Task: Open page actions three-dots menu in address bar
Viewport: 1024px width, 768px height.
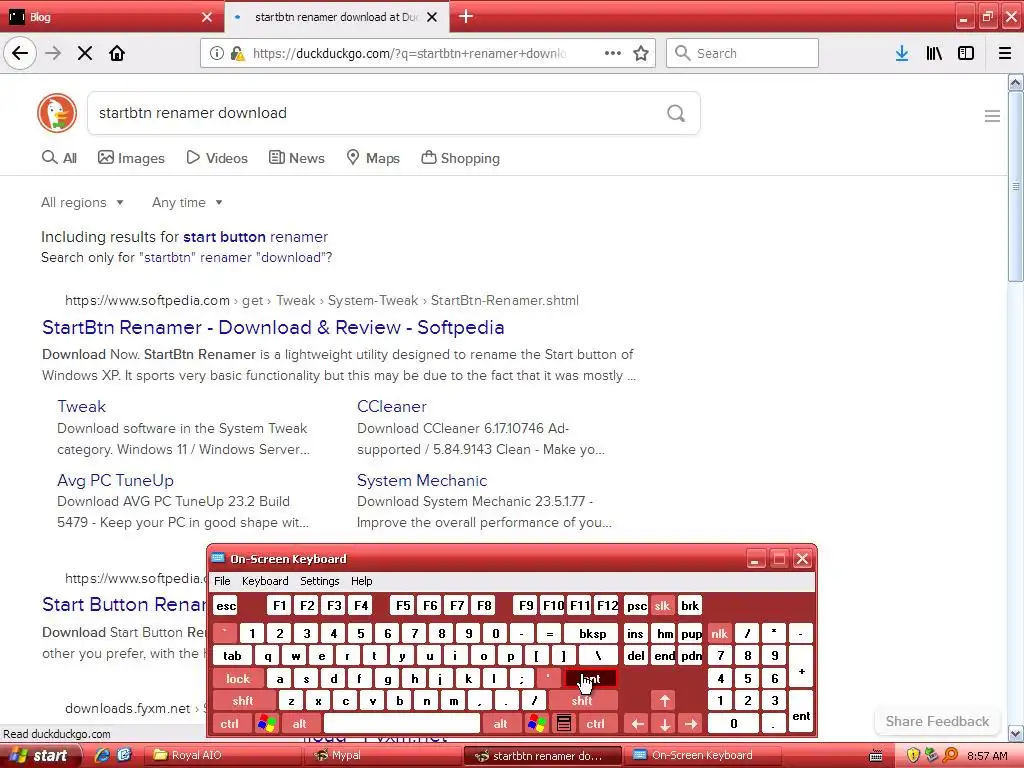Action: coord(613,53)
